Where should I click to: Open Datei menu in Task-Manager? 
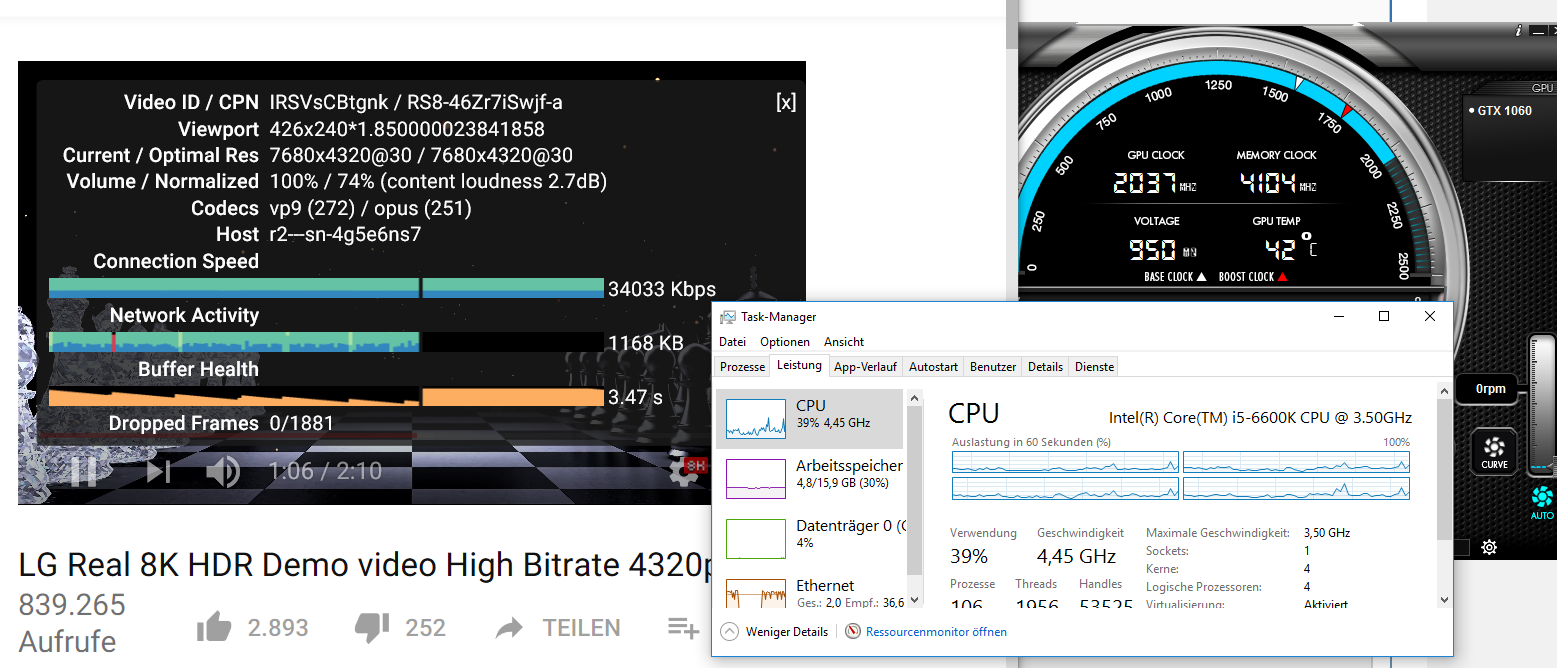pyautogui.click(x=733, y=342)
